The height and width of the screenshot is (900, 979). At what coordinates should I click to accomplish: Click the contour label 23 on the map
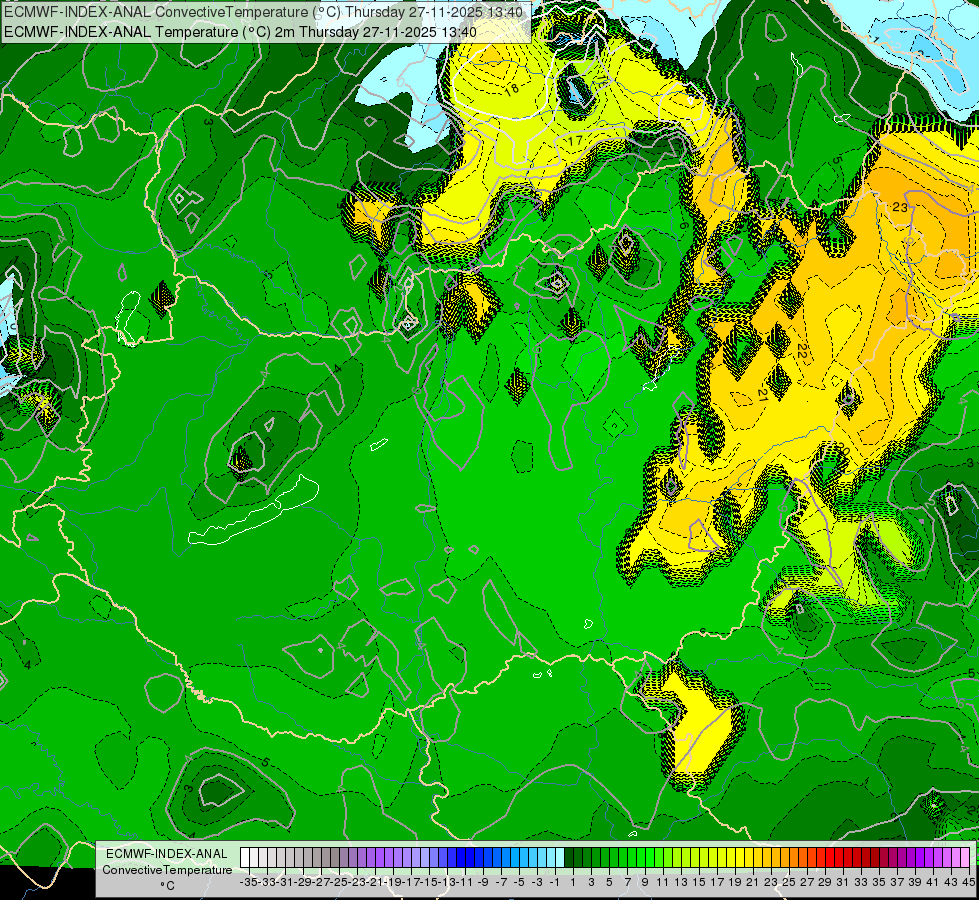pyautogui.click(x=900, y=207)
